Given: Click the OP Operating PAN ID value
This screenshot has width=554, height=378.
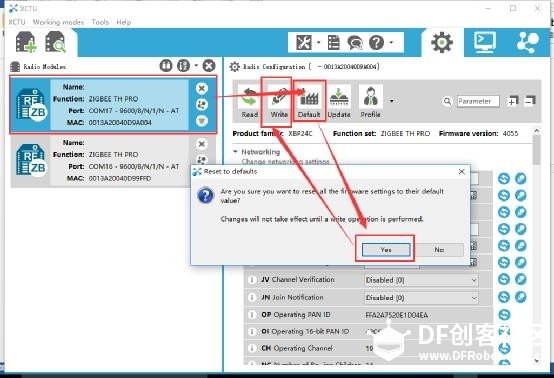Looking at the screenshot, I should point(396,315).
